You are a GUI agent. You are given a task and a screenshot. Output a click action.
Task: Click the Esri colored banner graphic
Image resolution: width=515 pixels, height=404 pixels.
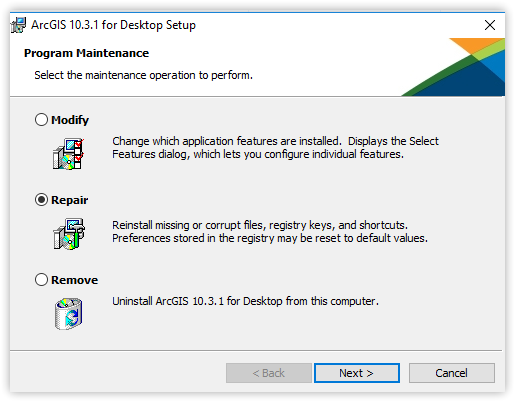pyautogui.click(x=453, y=67)
